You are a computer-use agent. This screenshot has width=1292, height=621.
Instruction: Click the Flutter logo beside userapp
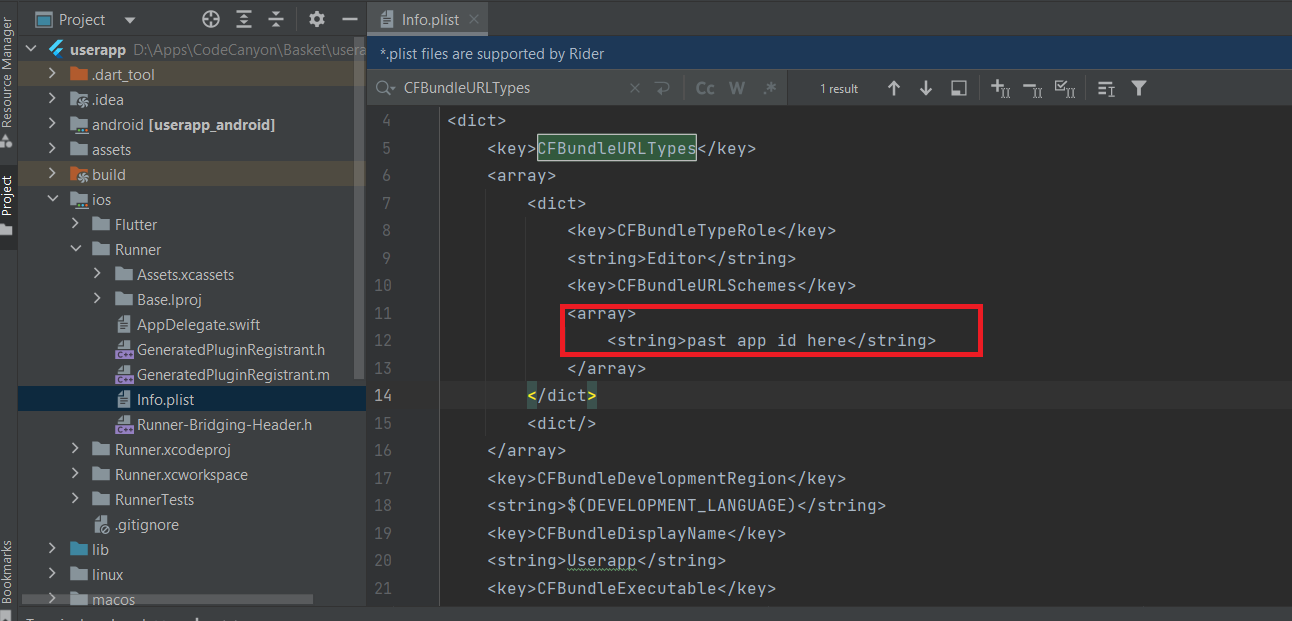pos(56,50)
